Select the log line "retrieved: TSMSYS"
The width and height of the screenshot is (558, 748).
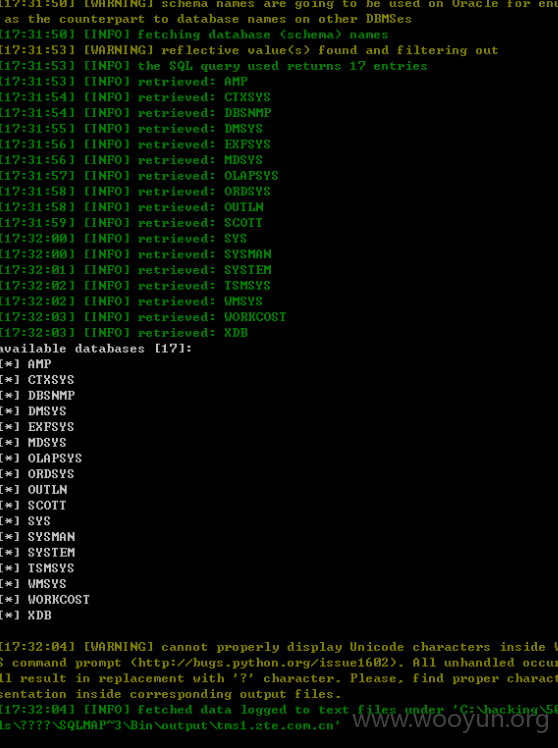[135, 286]
